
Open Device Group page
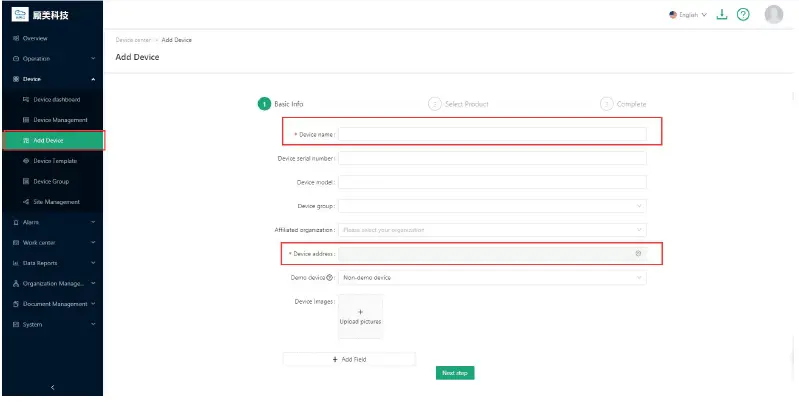click(x=51, y=181)
